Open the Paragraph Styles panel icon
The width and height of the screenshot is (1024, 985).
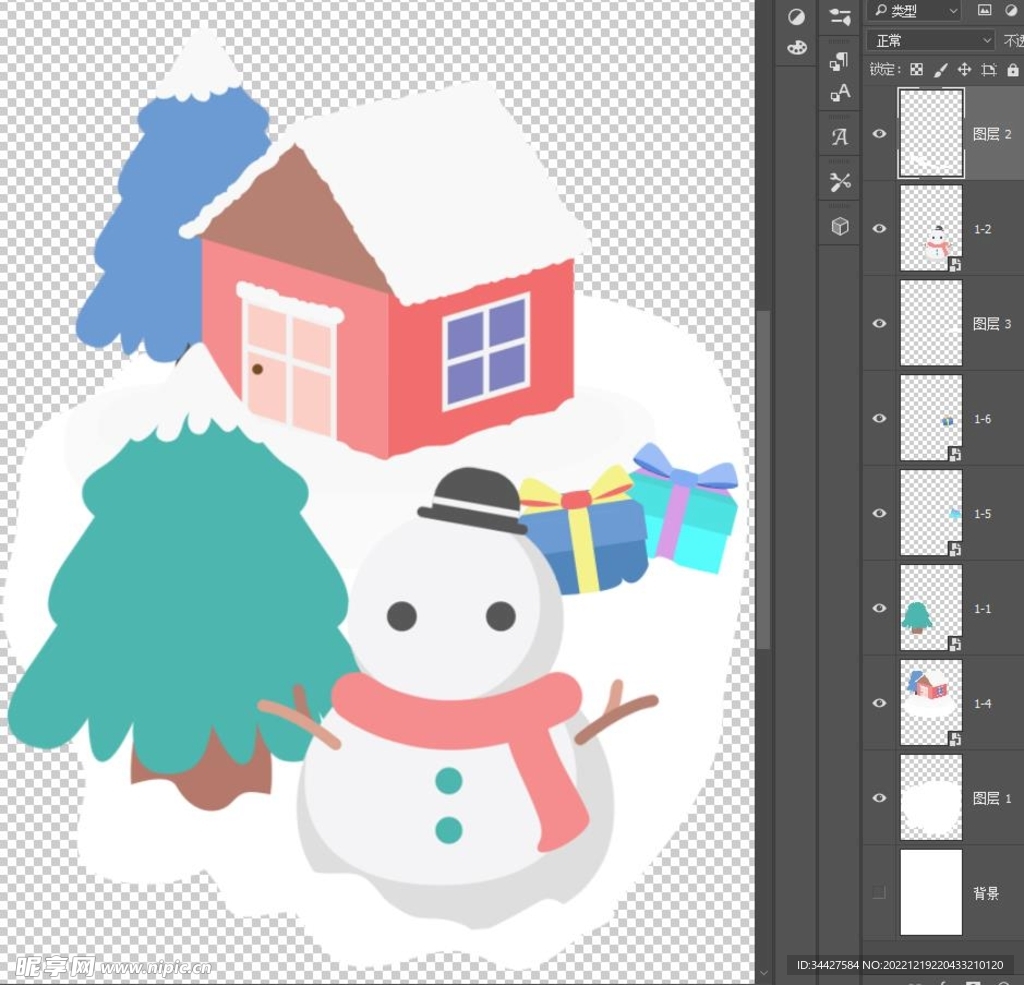click(840, 62)
